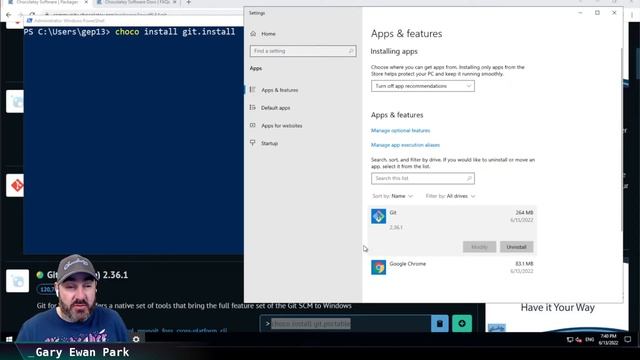Click the Settings window scrollbar

622,139
